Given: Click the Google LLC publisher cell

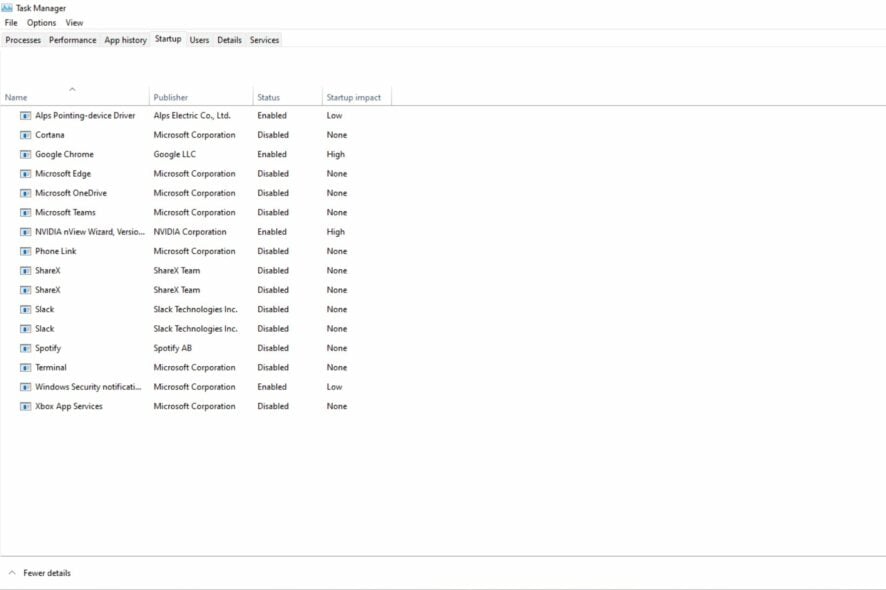Looking at the screenshot, I should (x=175, y=154).
